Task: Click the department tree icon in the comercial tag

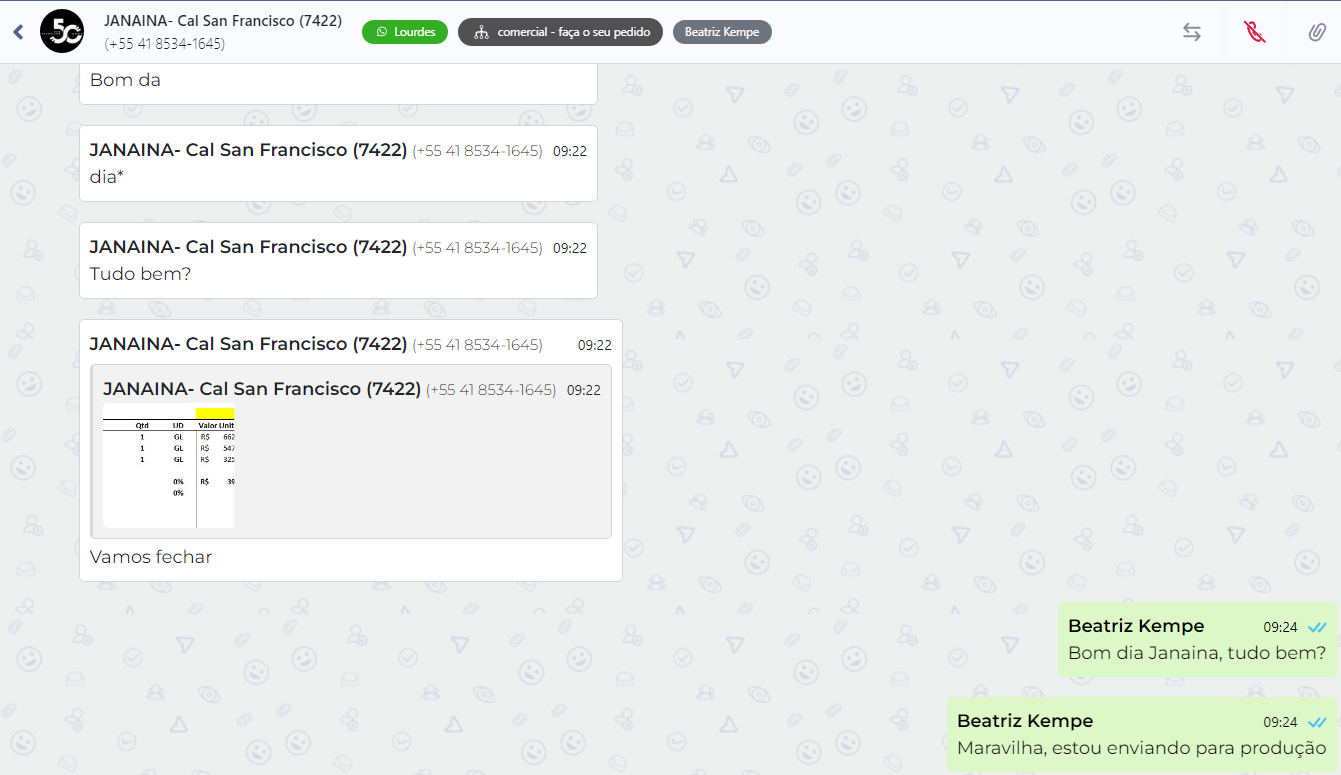Action: point(481,32)
